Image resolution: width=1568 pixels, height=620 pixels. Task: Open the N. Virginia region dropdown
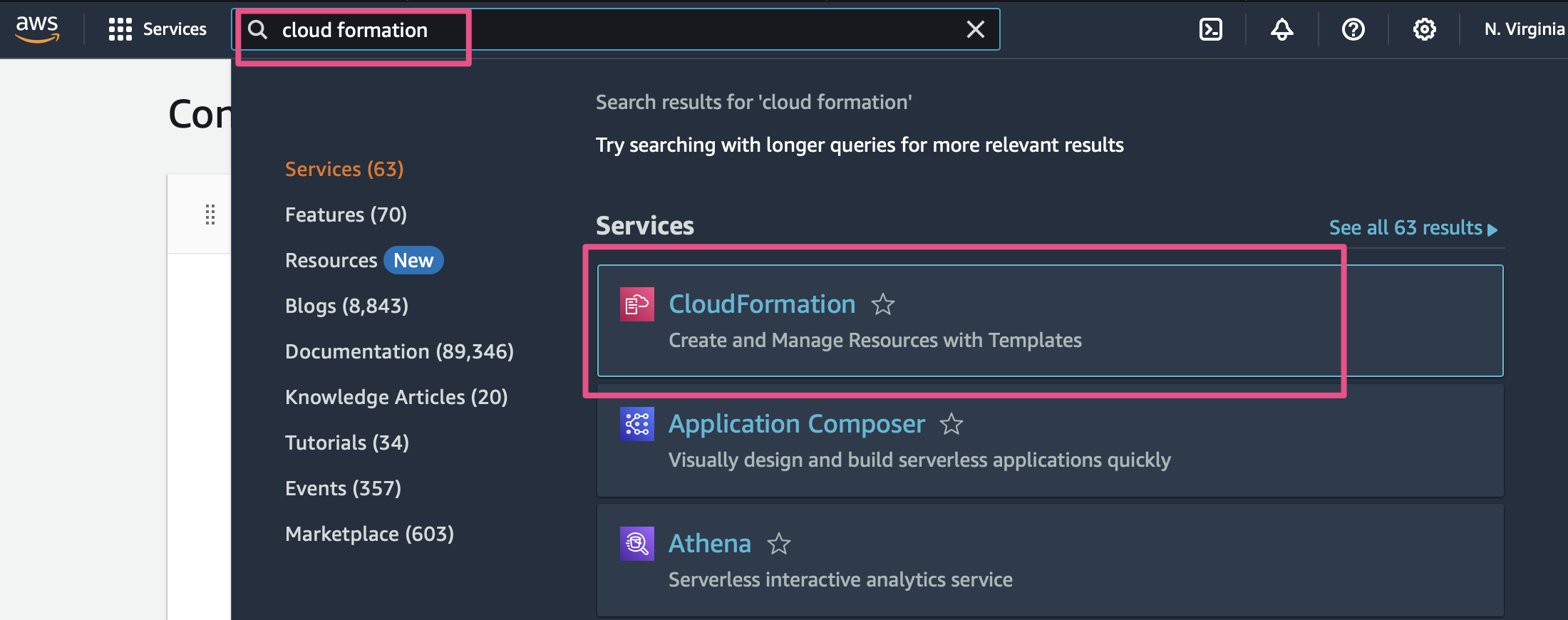coord(1524,29)
